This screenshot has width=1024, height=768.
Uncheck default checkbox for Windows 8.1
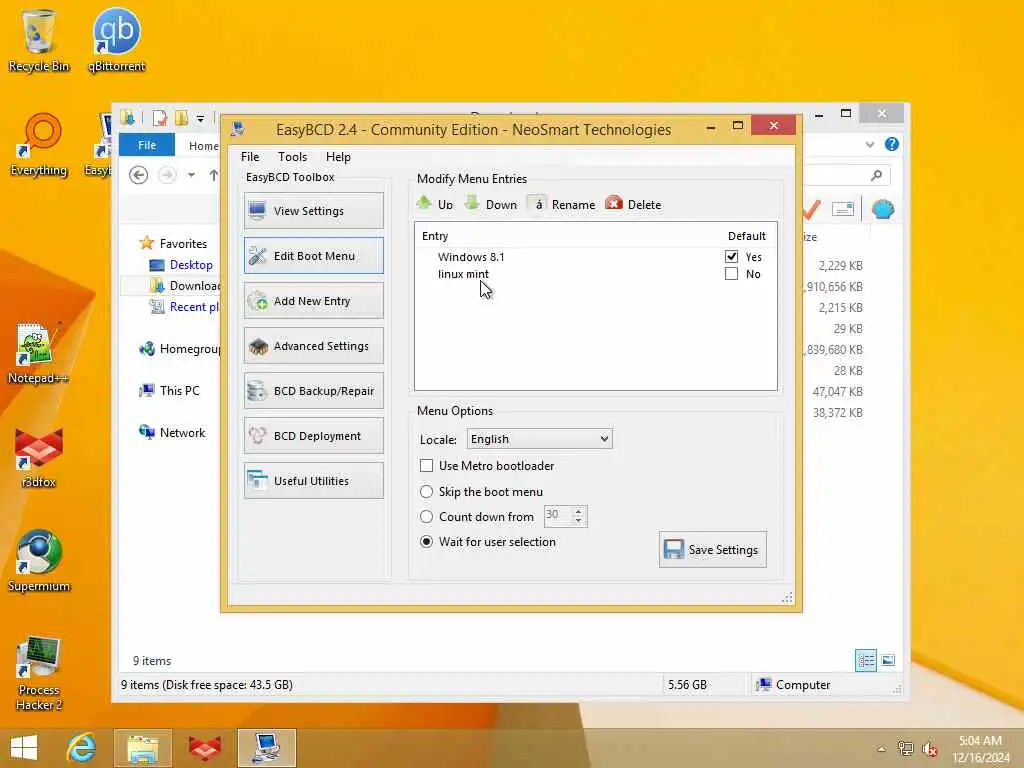[731, 257]
